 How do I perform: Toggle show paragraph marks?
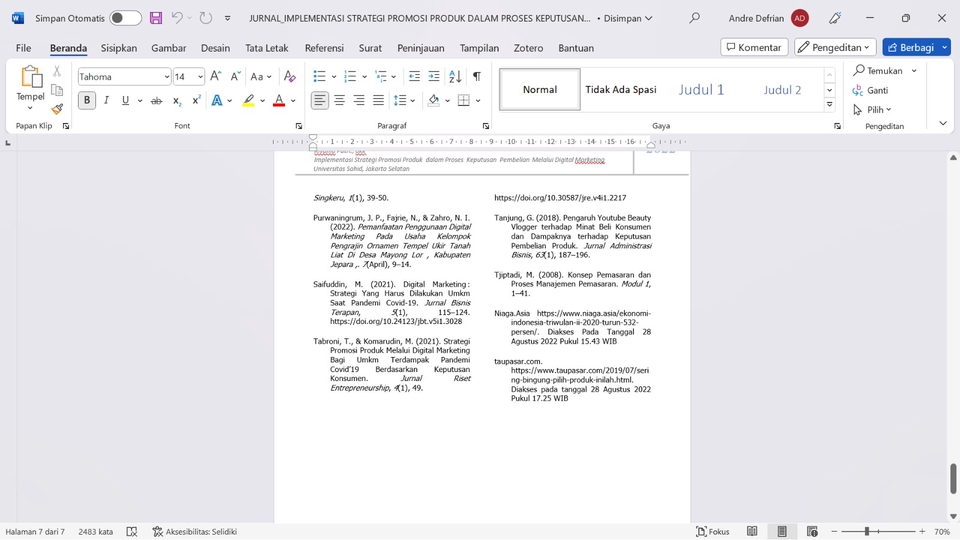477,77
